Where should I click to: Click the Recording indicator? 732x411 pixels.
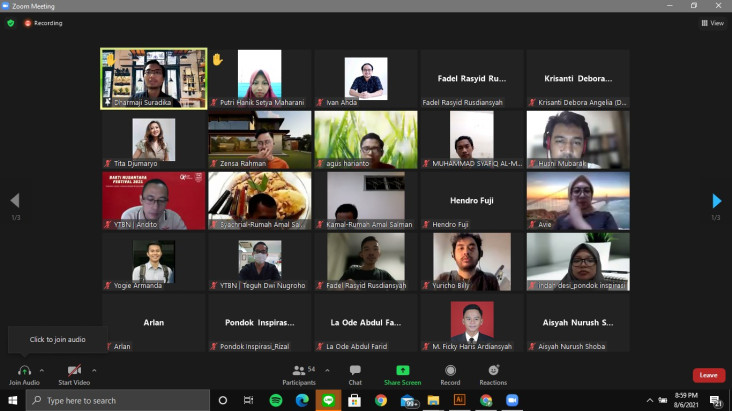point(43,23)
